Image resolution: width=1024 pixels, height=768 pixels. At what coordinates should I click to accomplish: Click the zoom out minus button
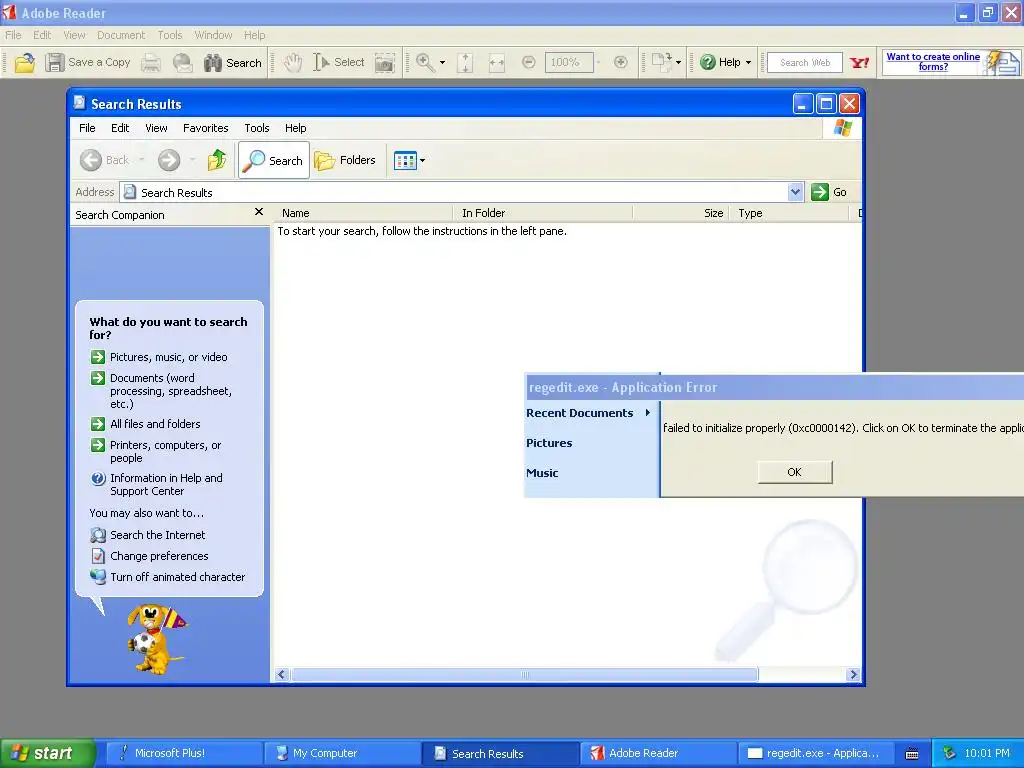(x=529, y=63)
